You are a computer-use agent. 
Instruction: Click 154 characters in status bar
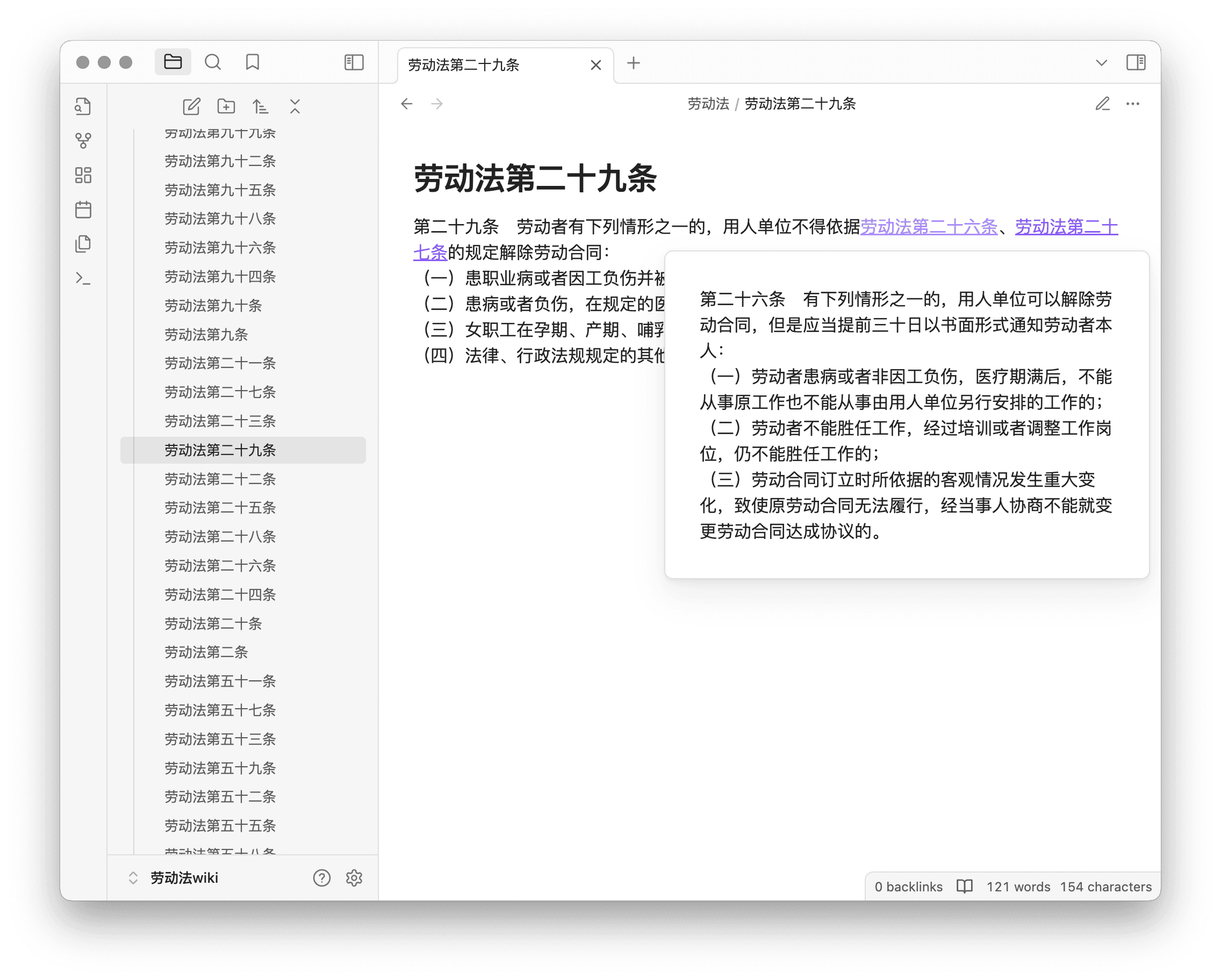click(1106, 887)
